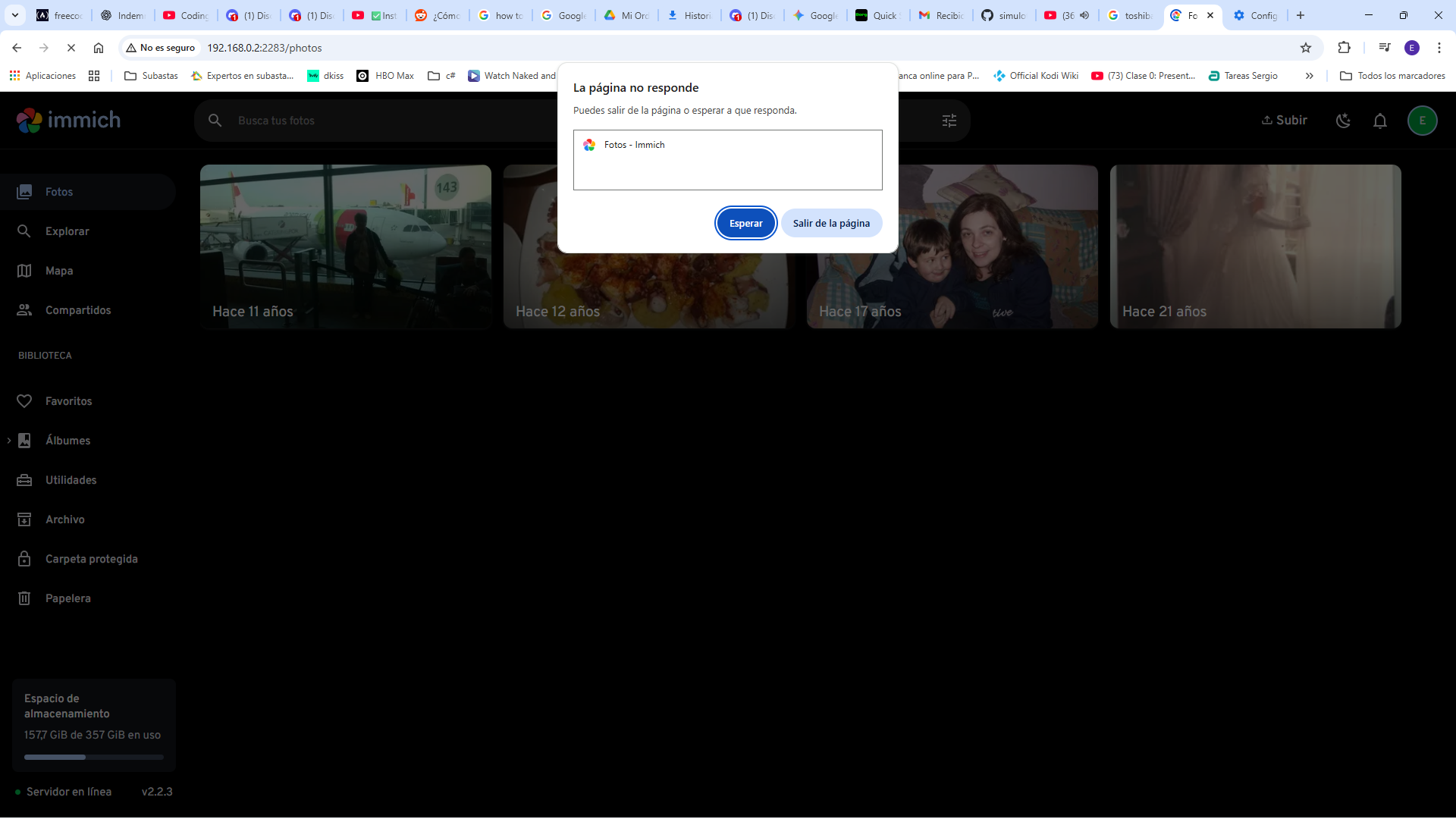
Task: Open the Favoritos heart item
Action: click(68, 401)
